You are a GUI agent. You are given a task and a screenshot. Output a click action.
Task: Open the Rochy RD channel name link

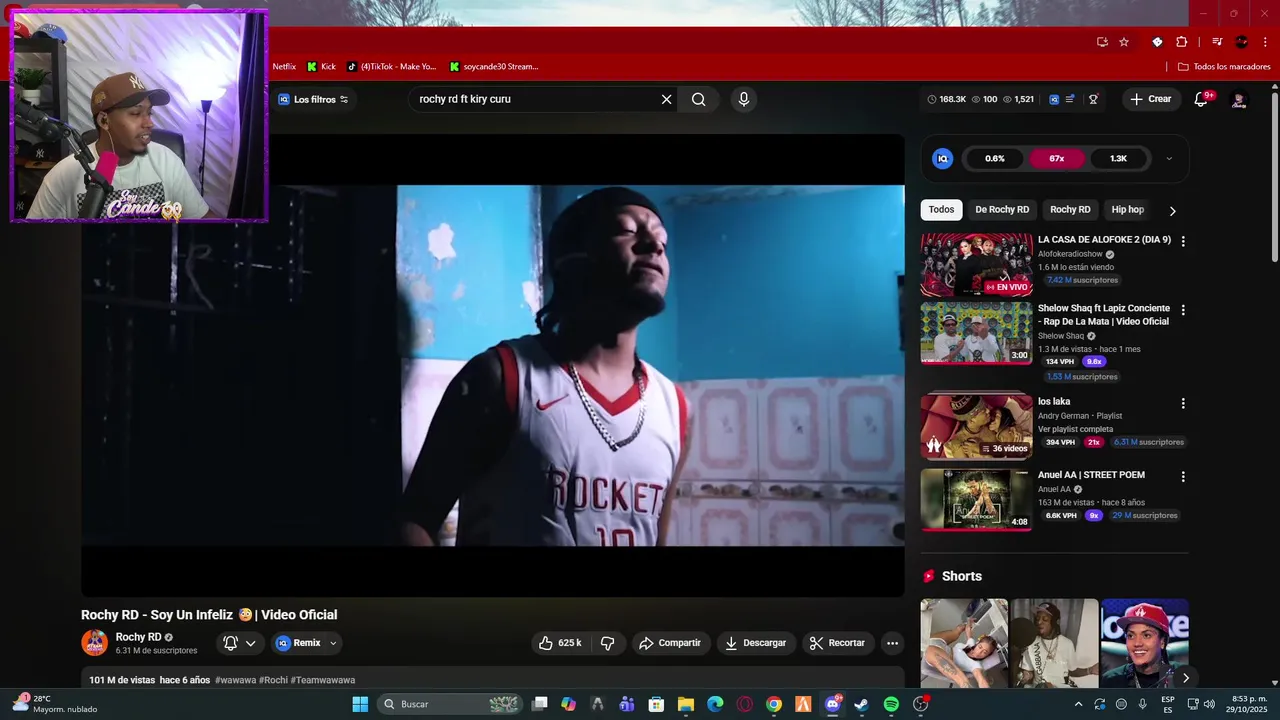point(138,637)
